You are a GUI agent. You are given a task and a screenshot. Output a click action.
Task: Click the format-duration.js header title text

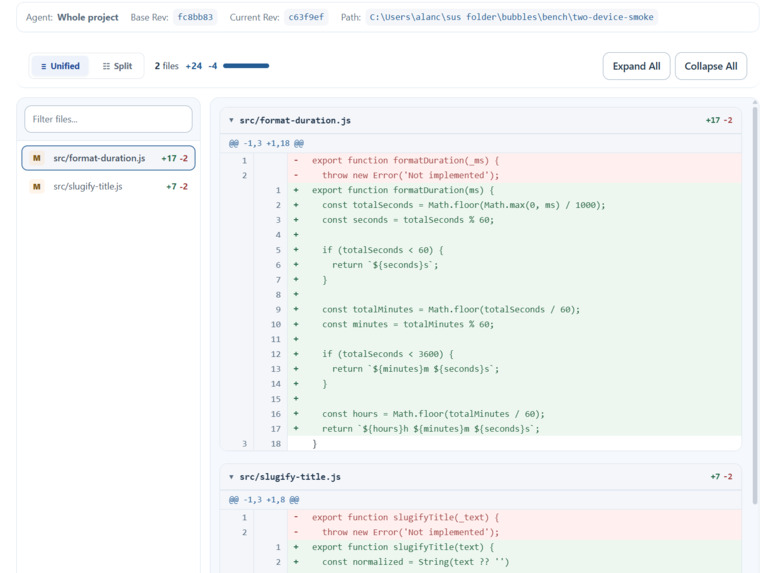[295, 120]
